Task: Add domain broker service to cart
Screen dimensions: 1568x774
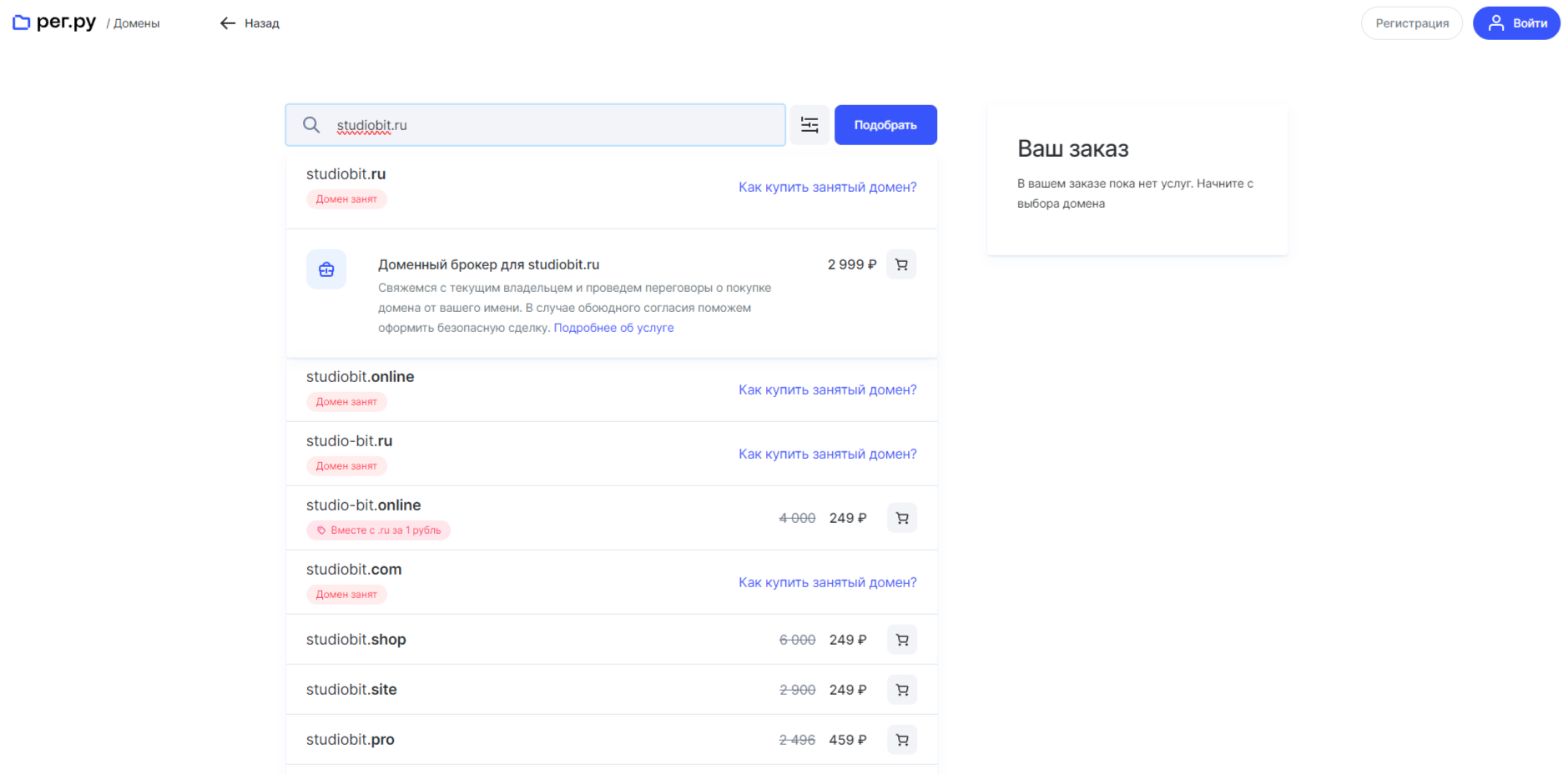Action: point(901,264)
